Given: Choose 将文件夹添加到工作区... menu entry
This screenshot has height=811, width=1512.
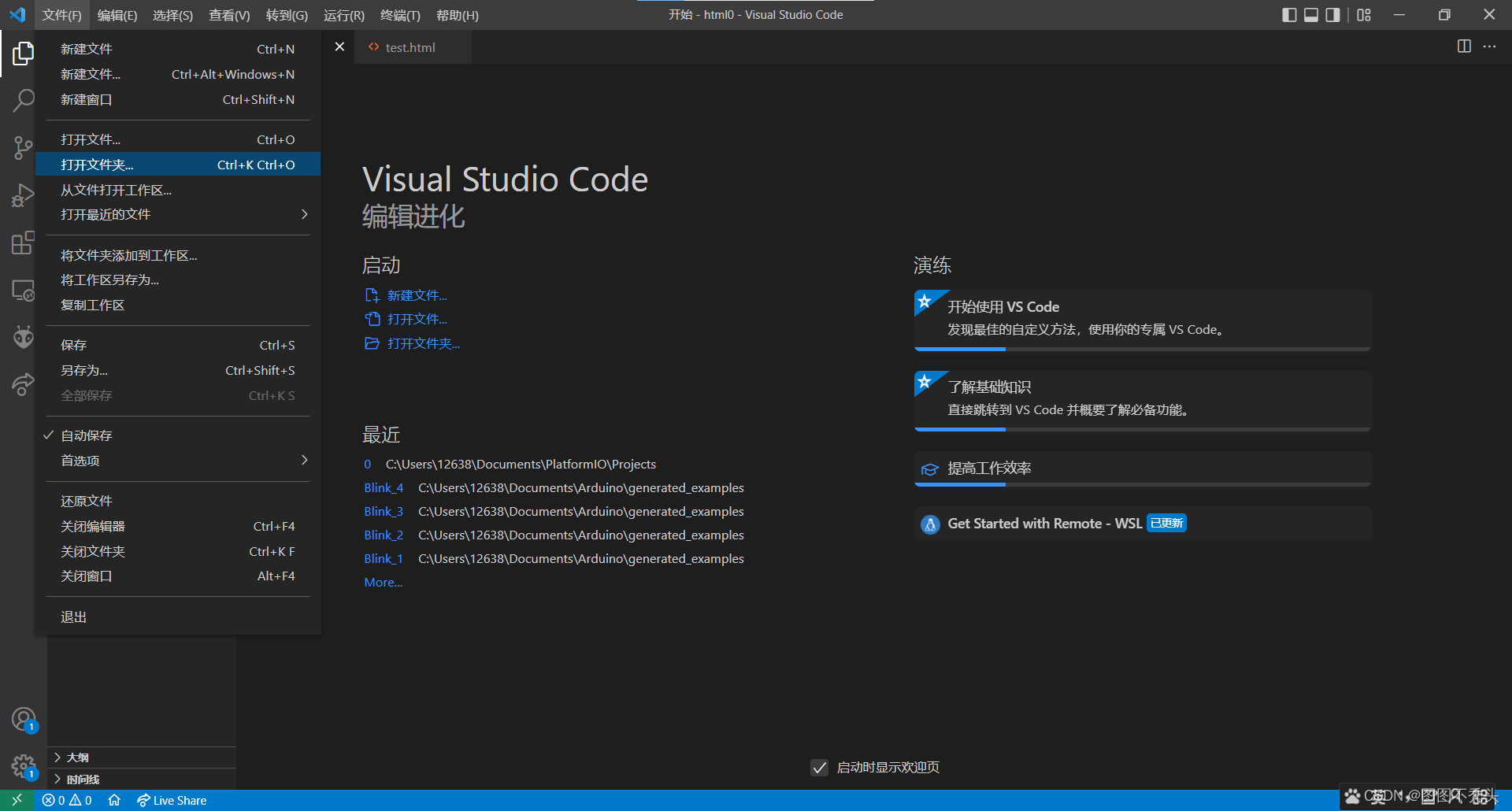Looking at the screenshot, I should tap(178, 255).
